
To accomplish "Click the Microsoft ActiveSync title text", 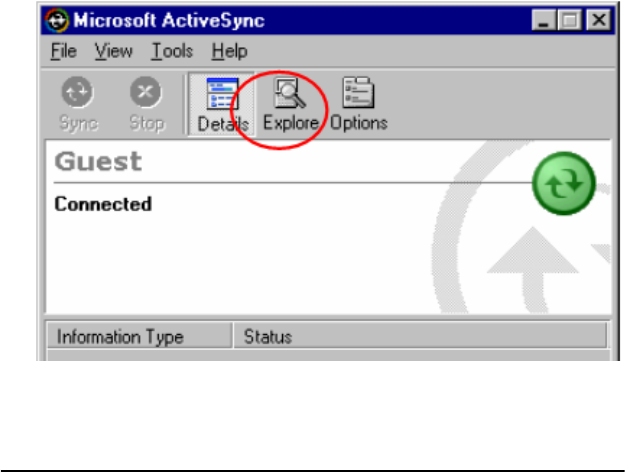I will coord(169,20).
